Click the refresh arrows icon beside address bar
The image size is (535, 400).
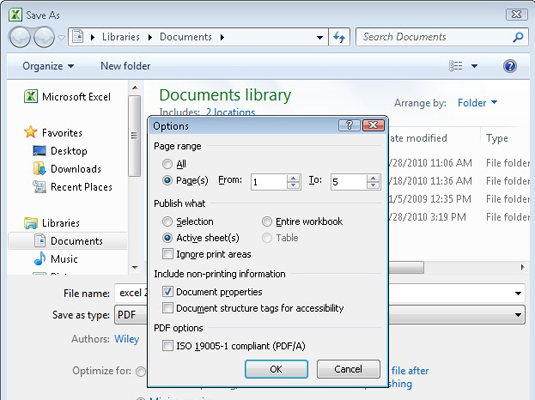pyautogui.click(x=339, y=37)
